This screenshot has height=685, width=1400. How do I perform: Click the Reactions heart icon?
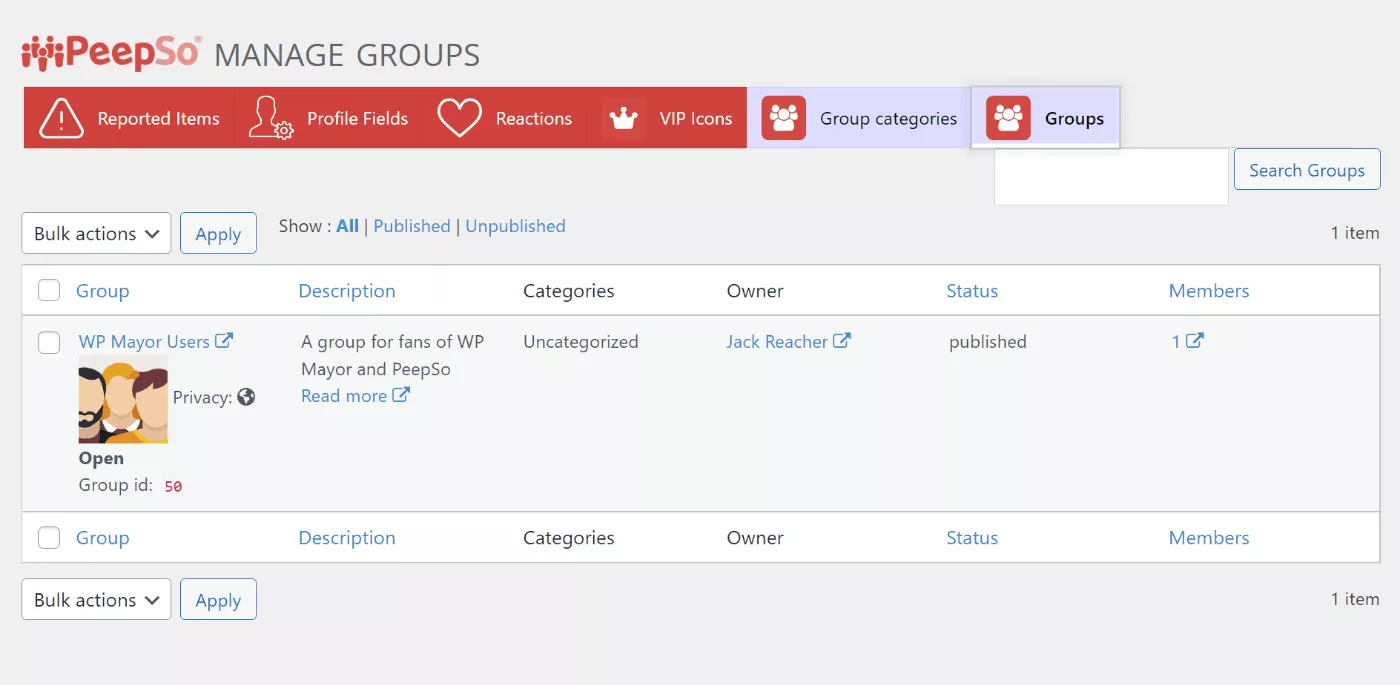click(460, 118)
